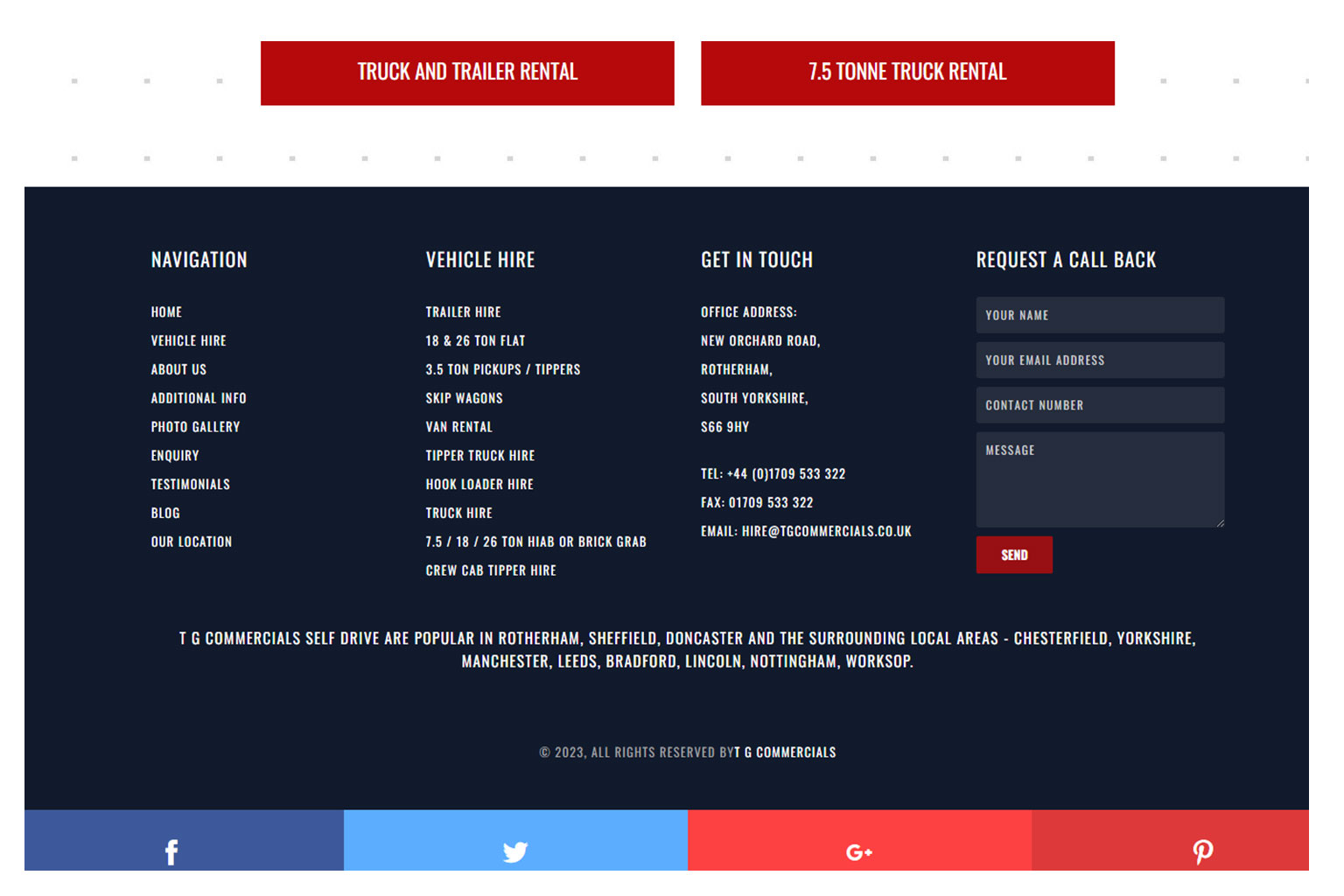Go to Home in footer navigation

pos(166,312)
